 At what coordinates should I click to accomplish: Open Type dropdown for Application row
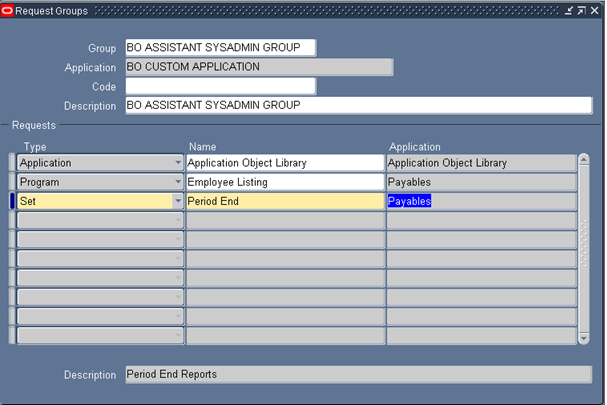178,163
